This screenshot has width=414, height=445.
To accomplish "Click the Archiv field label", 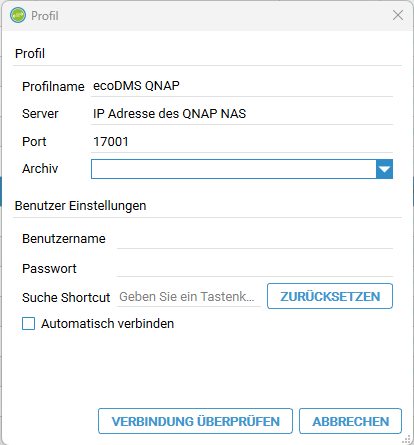I will (x=40, y=169).
